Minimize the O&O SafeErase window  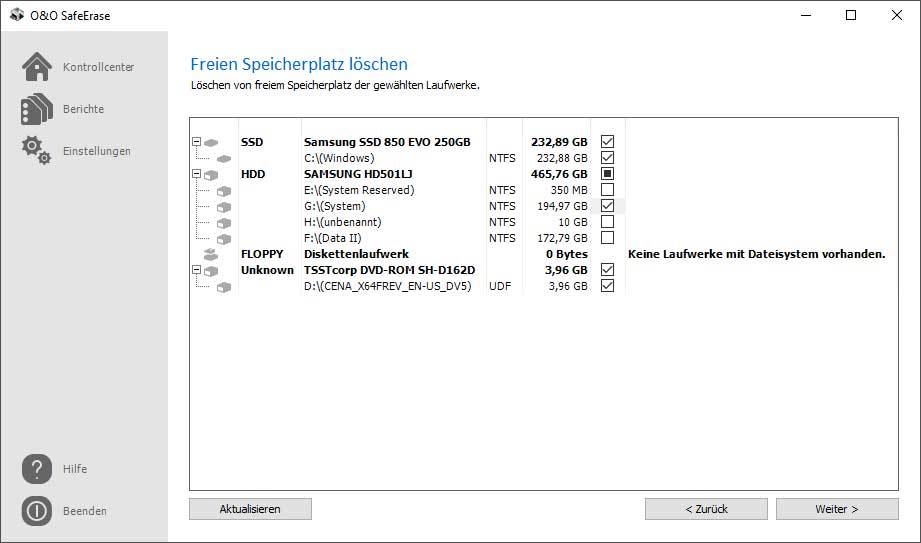pyautogui.click(x=805, y=15)
